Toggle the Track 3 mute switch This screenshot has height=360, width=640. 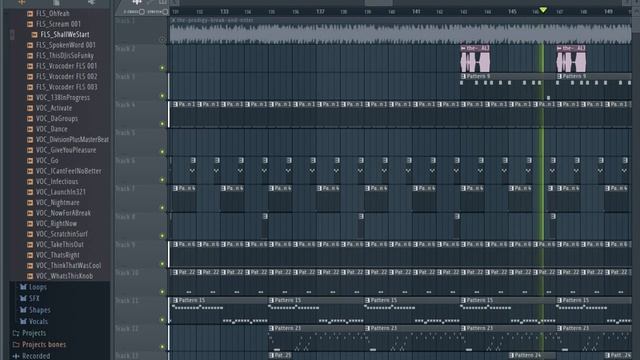[162, 96]
